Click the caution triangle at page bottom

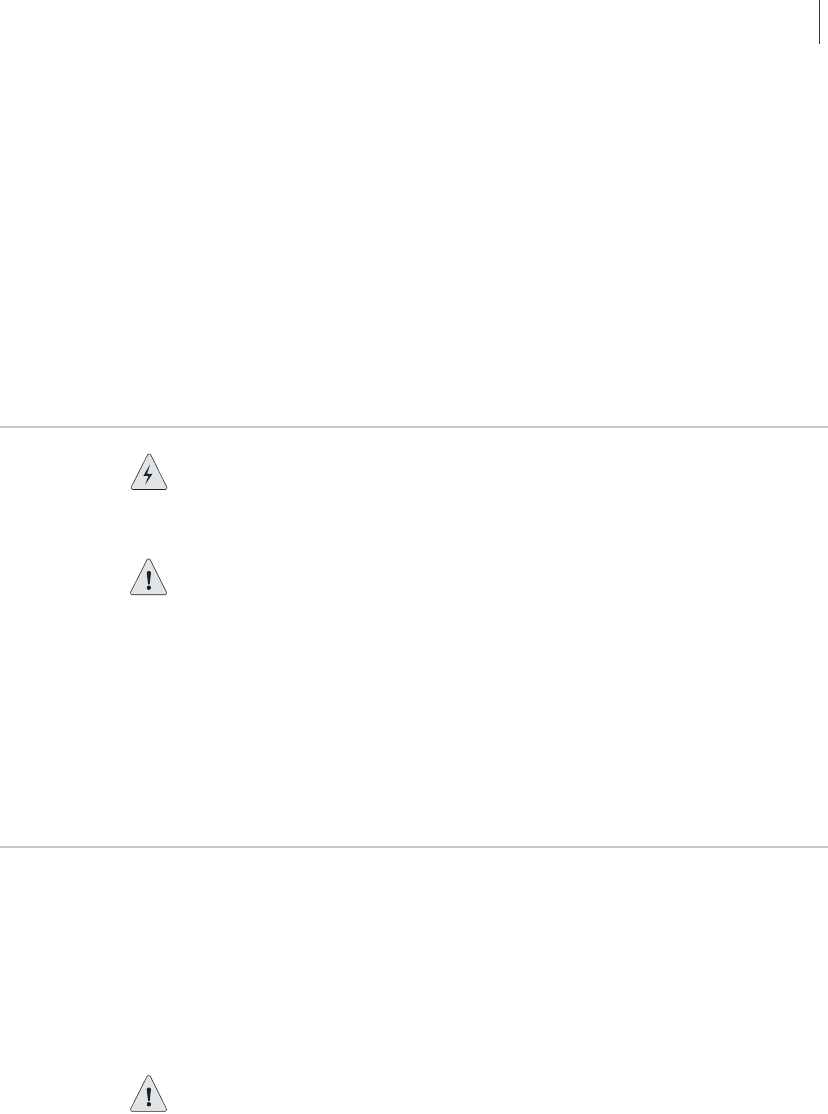point(149,1093)
